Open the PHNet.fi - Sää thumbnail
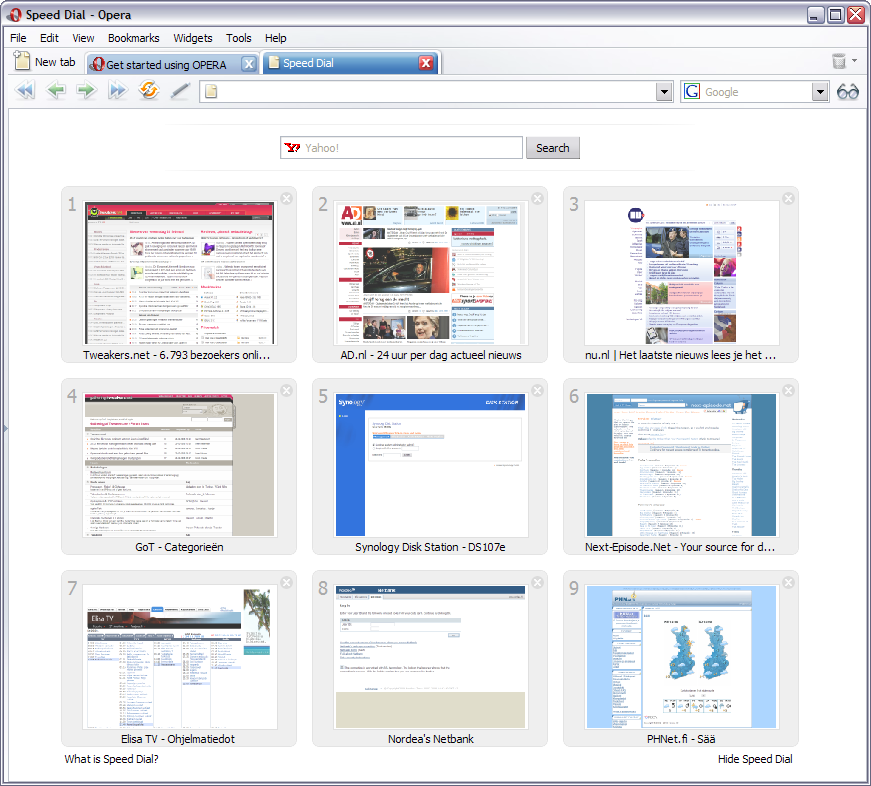Viewport: 871px width, 786px height. click(681, 657)
